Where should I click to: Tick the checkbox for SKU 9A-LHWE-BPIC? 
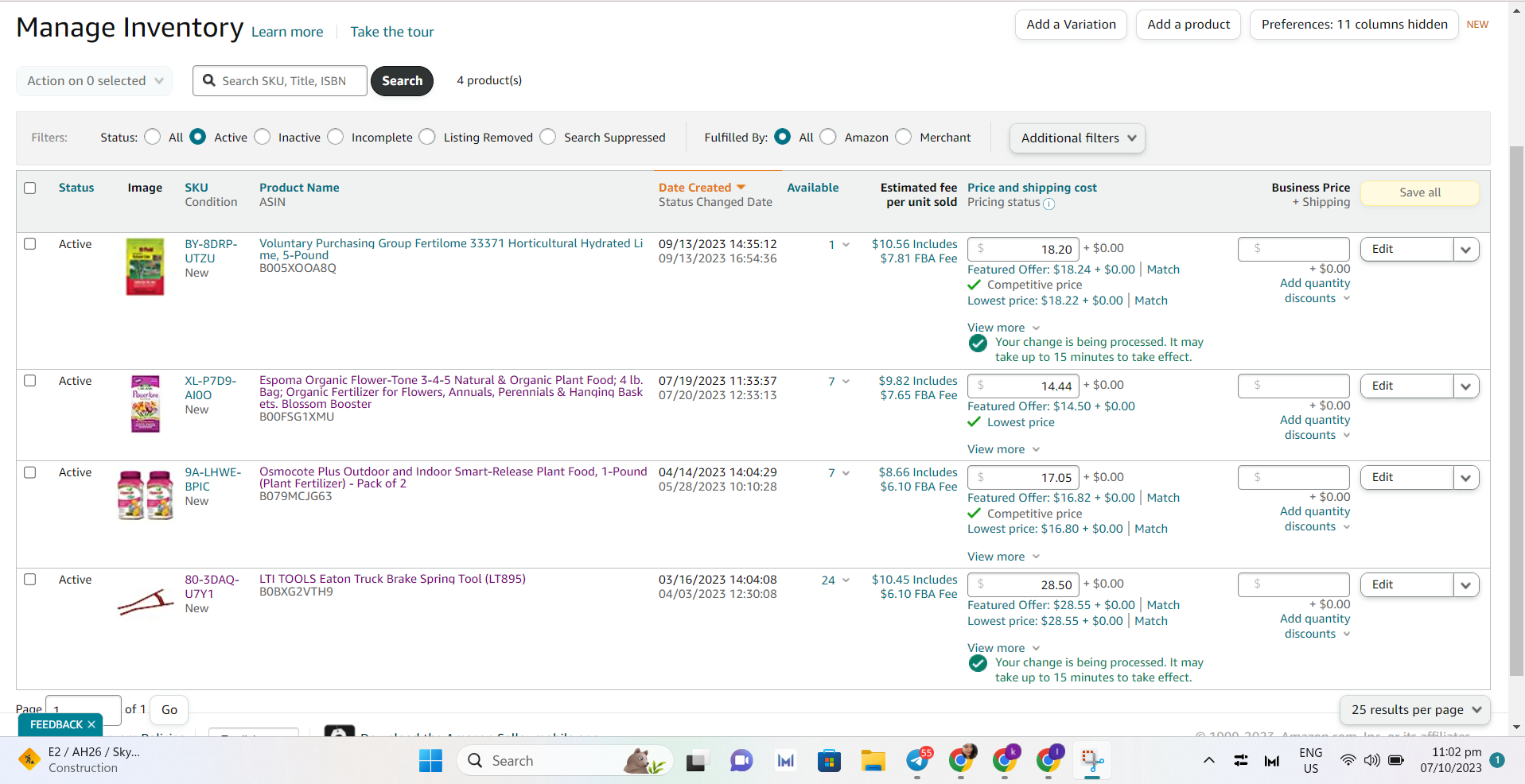click(x=30, y=472)
